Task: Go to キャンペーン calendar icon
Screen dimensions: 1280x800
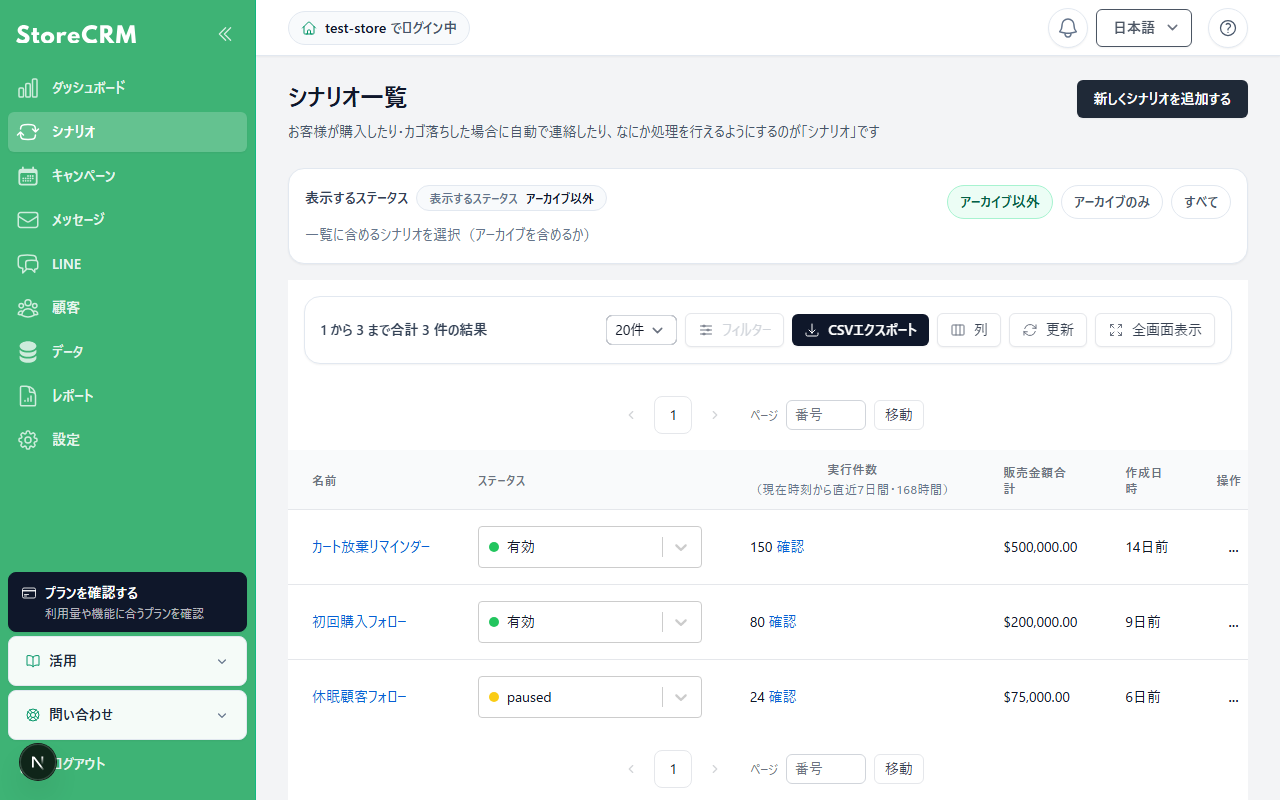Action: pos(28,176)
